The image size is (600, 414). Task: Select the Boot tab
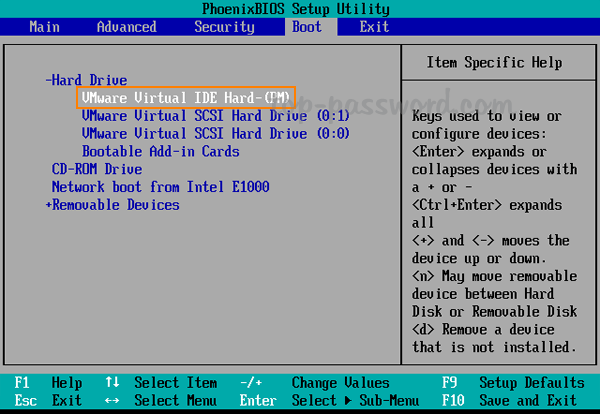point(307,27)
